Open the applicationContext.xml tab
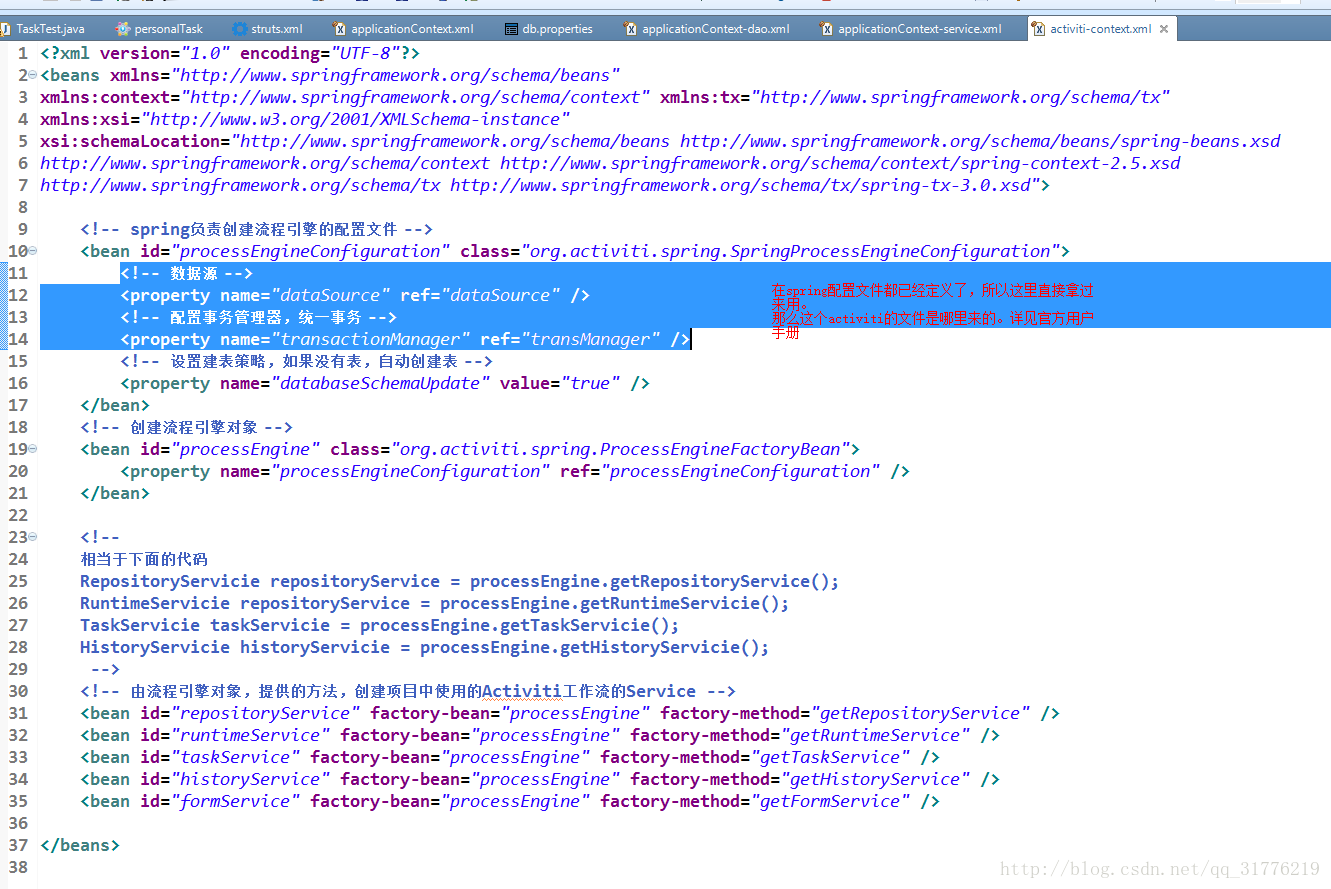 (403, 29)
